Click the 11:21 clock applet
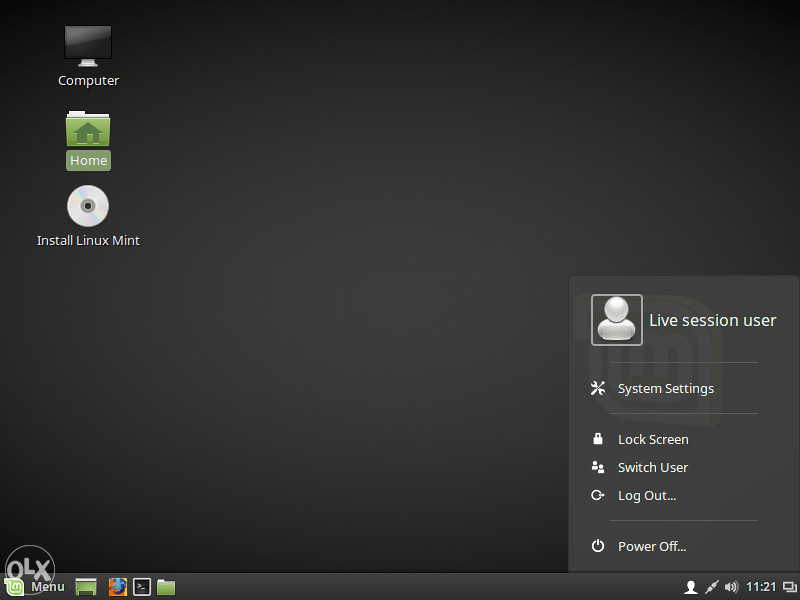This screenshot has height=600, width=800. click(x=761, y=587)
